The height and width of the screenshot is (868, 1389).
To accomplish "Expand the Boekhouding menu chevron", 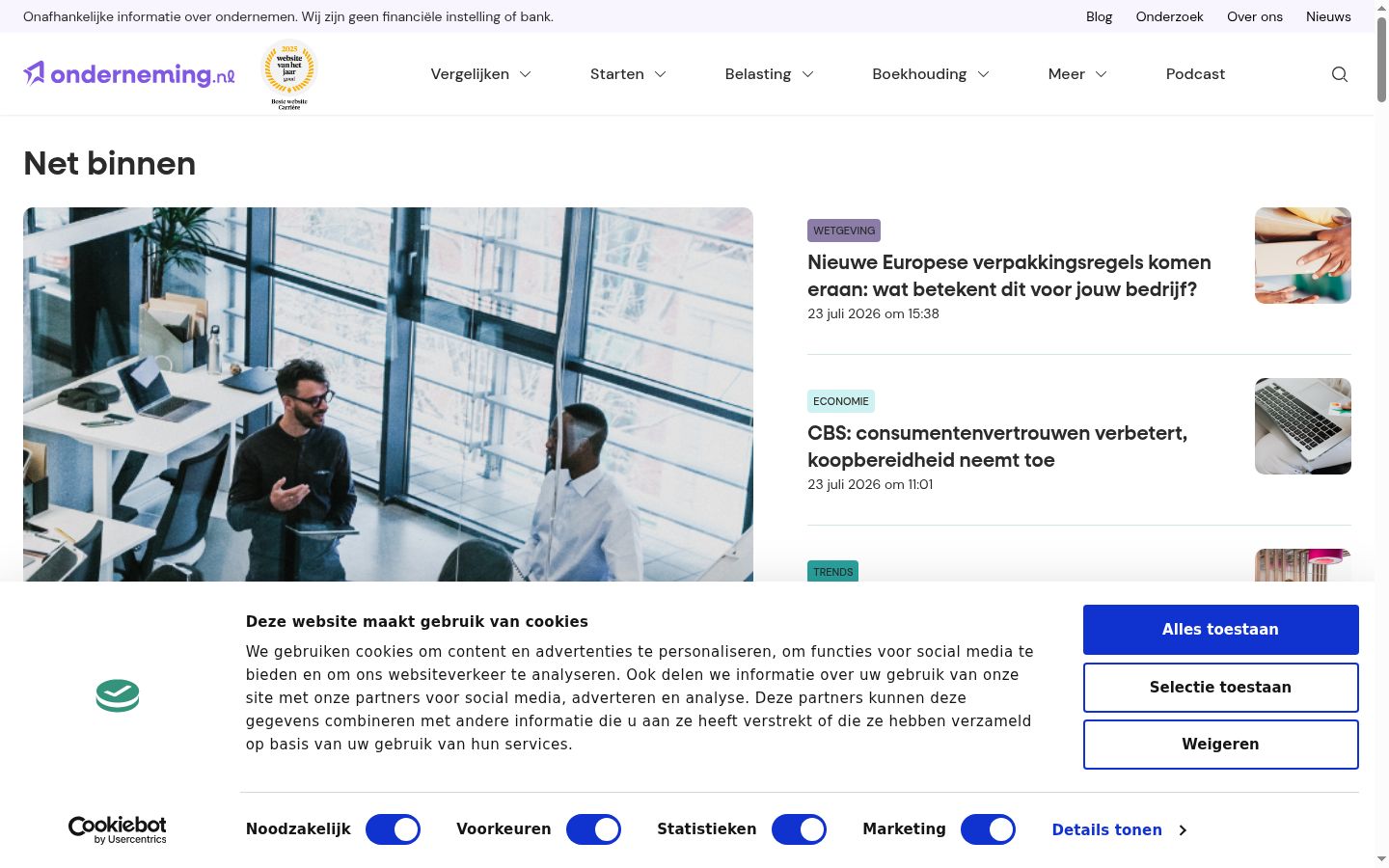I will (984, 74).
